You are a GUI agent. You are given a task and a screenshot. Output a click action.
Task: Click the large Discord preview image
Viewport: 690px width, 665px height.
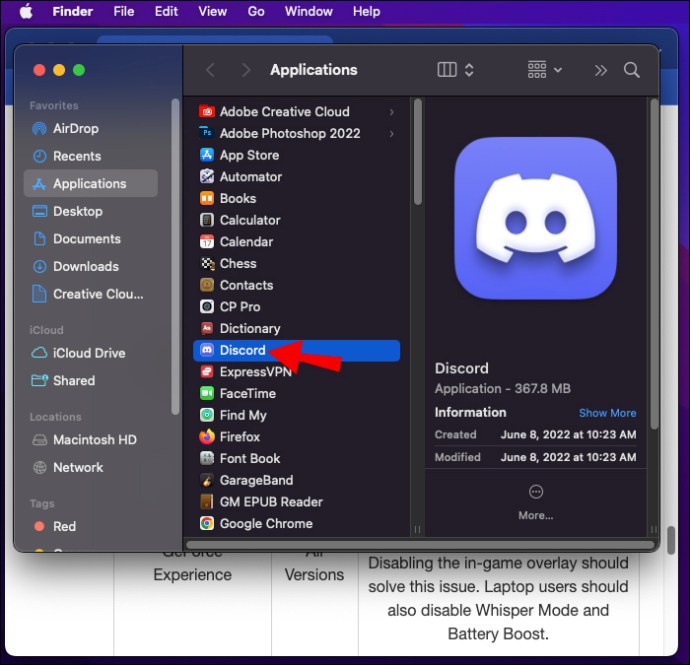[x=536, y=218]
